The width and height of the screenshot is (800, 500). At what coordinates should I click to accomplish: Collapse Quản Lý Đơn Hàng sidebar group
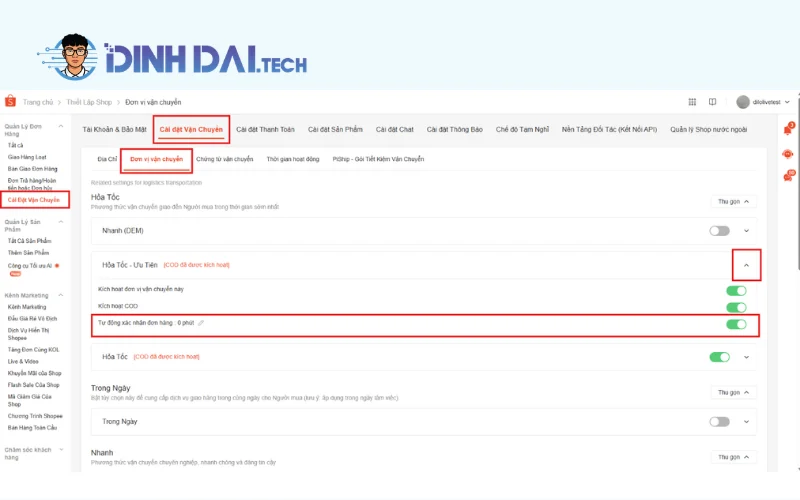61,127
